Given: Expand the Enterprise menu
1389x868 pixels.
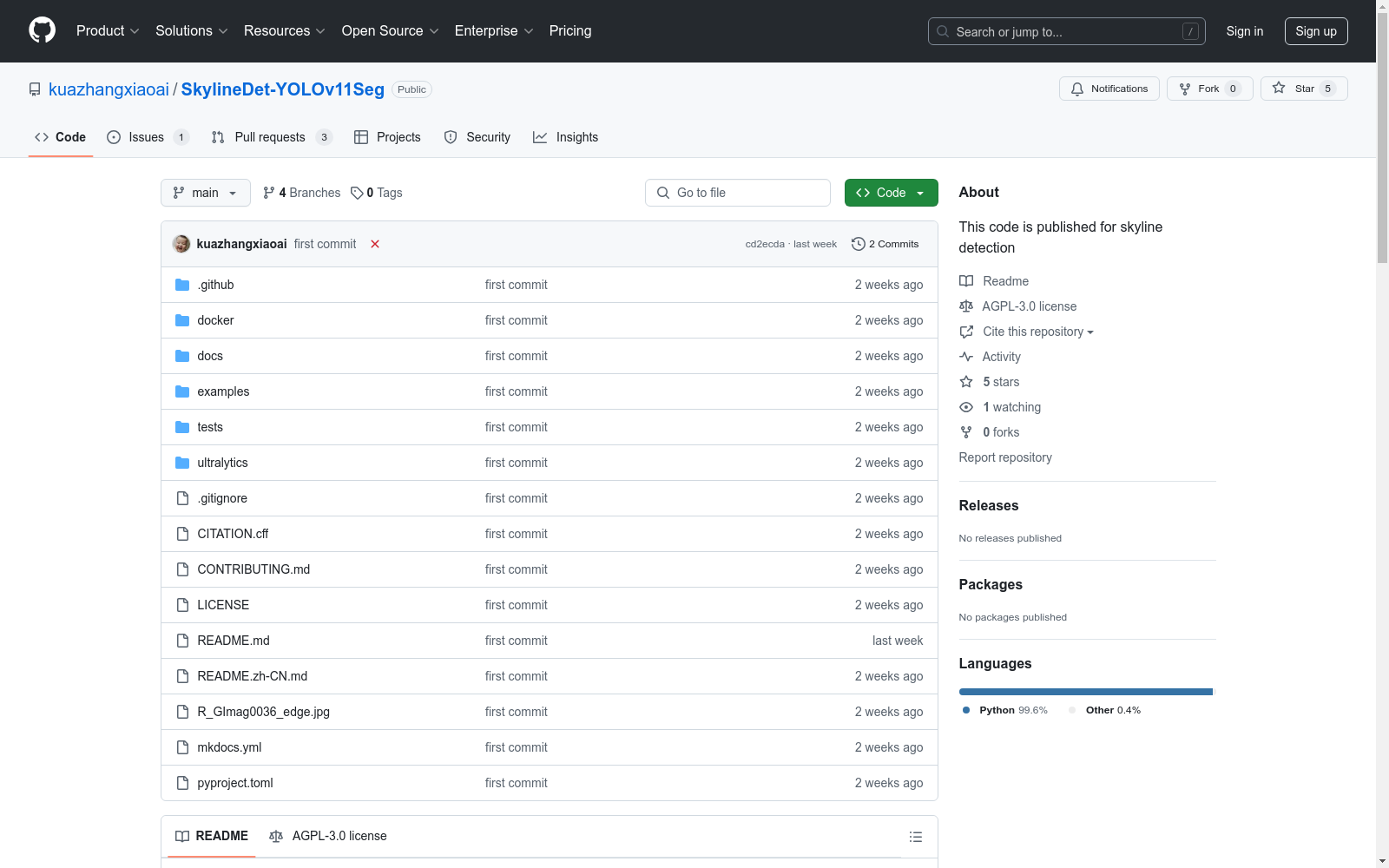Looking at the screenshot, I should (494, 30).
